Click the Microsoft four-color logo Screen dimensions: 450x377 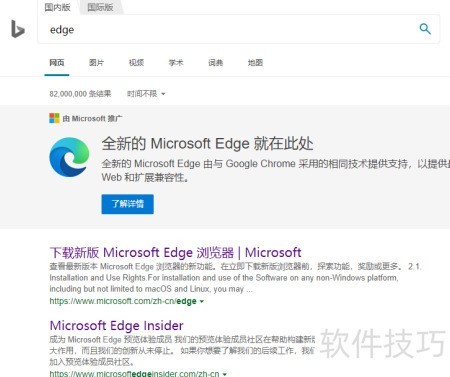[54, 118]
